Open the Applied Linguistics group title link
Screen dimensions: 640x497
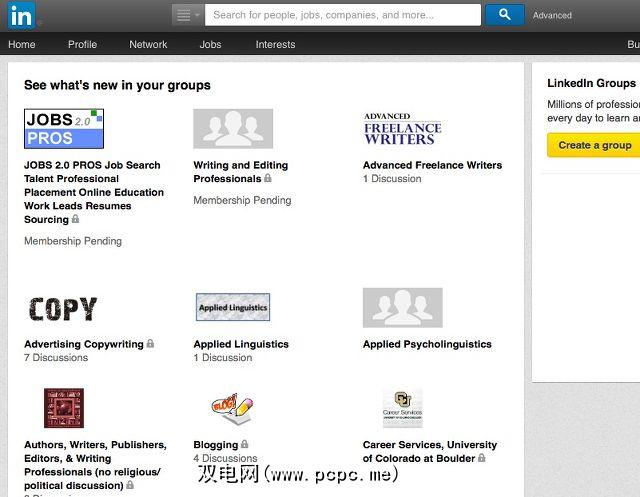click(241, 344)
